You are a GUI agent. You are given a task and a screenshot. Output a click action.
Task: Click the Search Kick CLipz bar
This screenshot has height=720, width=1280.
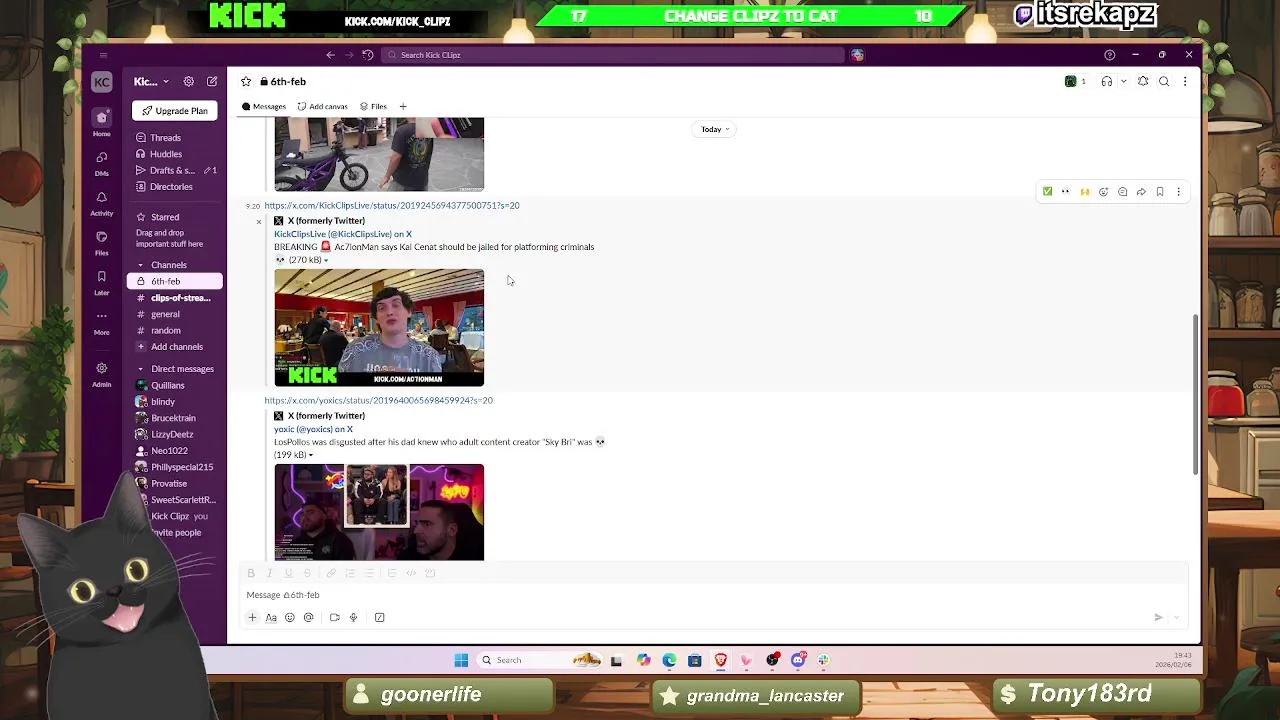(613, 55)
